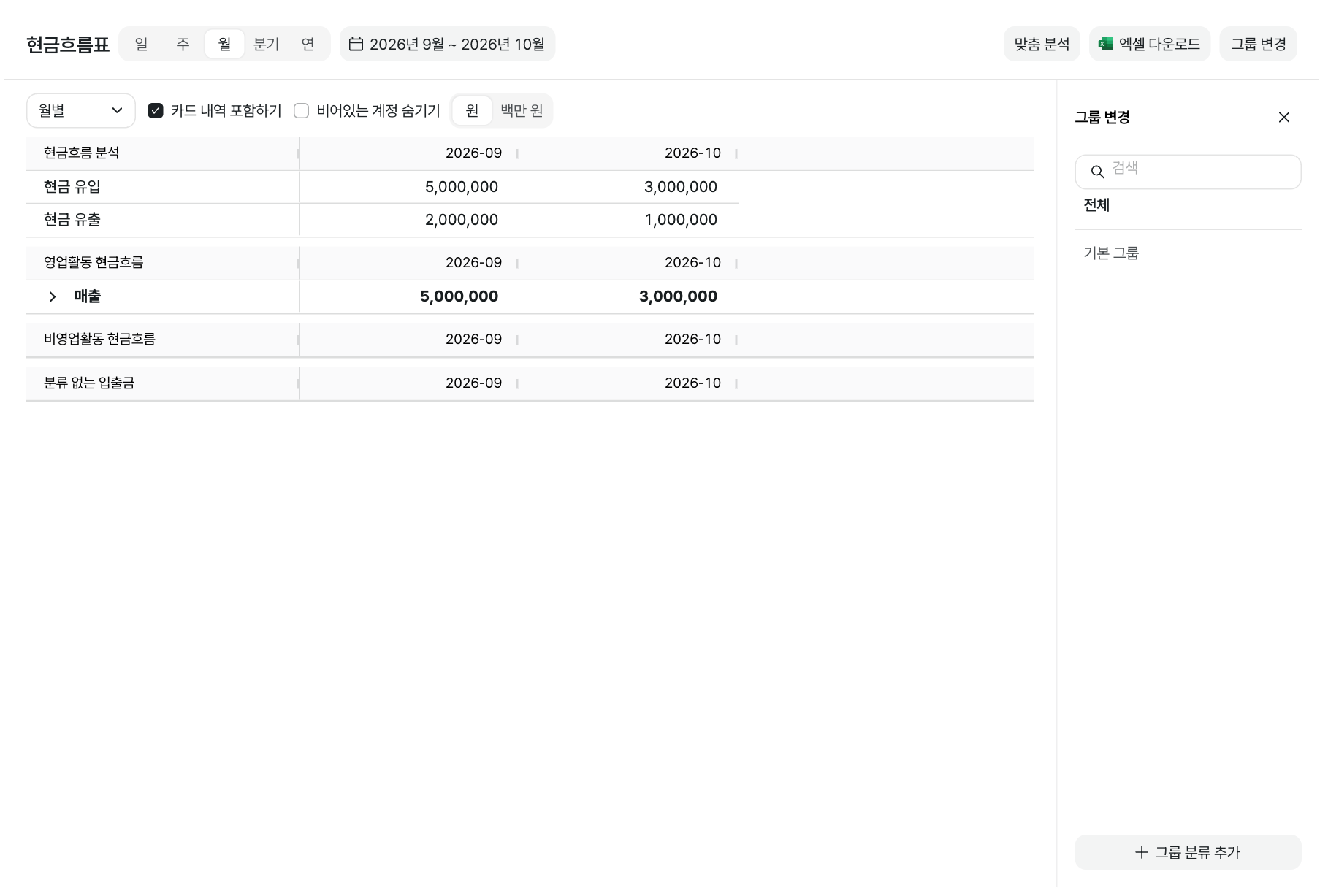Switch to the 분기 period tab
The image size is (1328, 896).
(267, 44)
